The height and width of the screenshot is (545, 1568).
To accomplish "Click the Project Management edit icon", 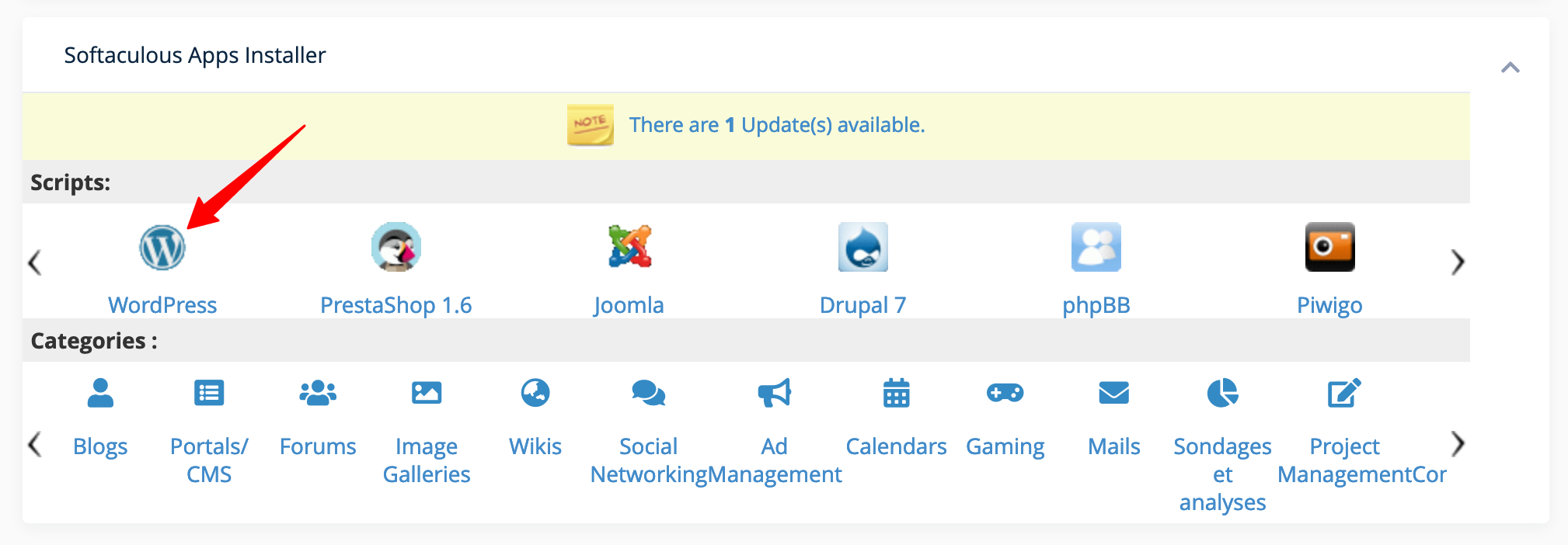I will [1345, 393].
